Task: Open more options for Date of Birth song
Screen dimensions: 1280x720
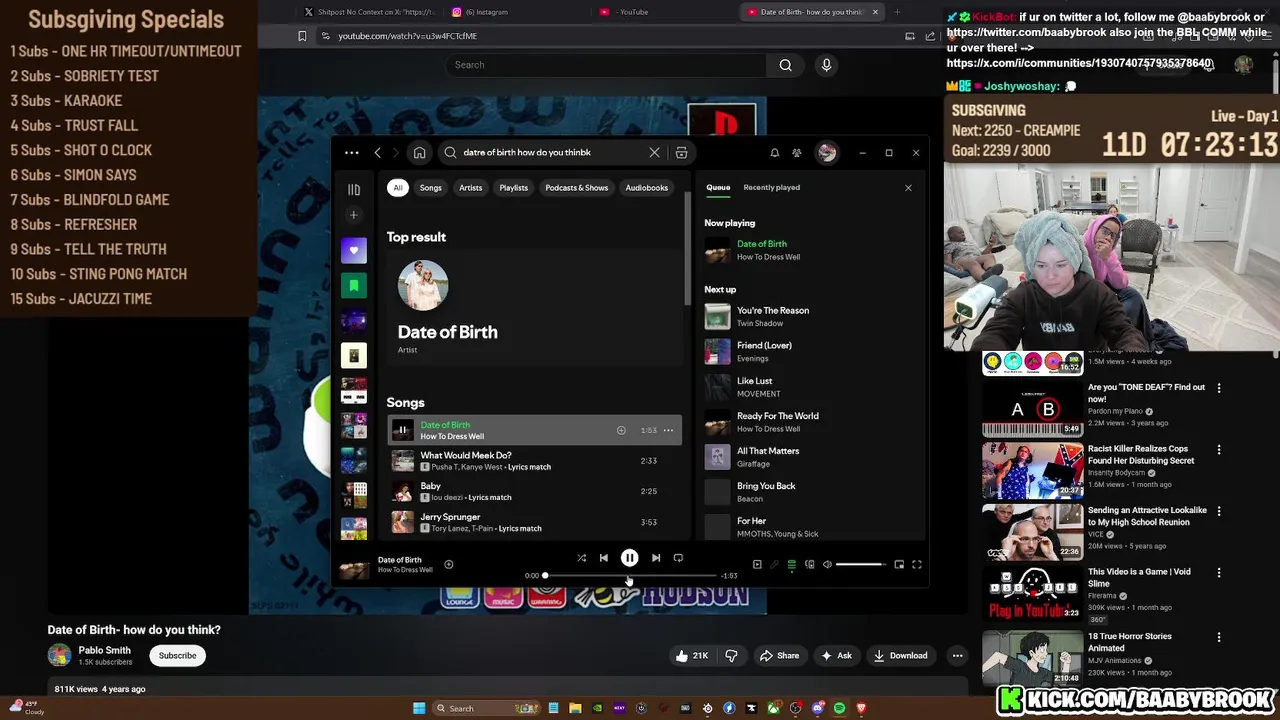Action: coord(668,431)
